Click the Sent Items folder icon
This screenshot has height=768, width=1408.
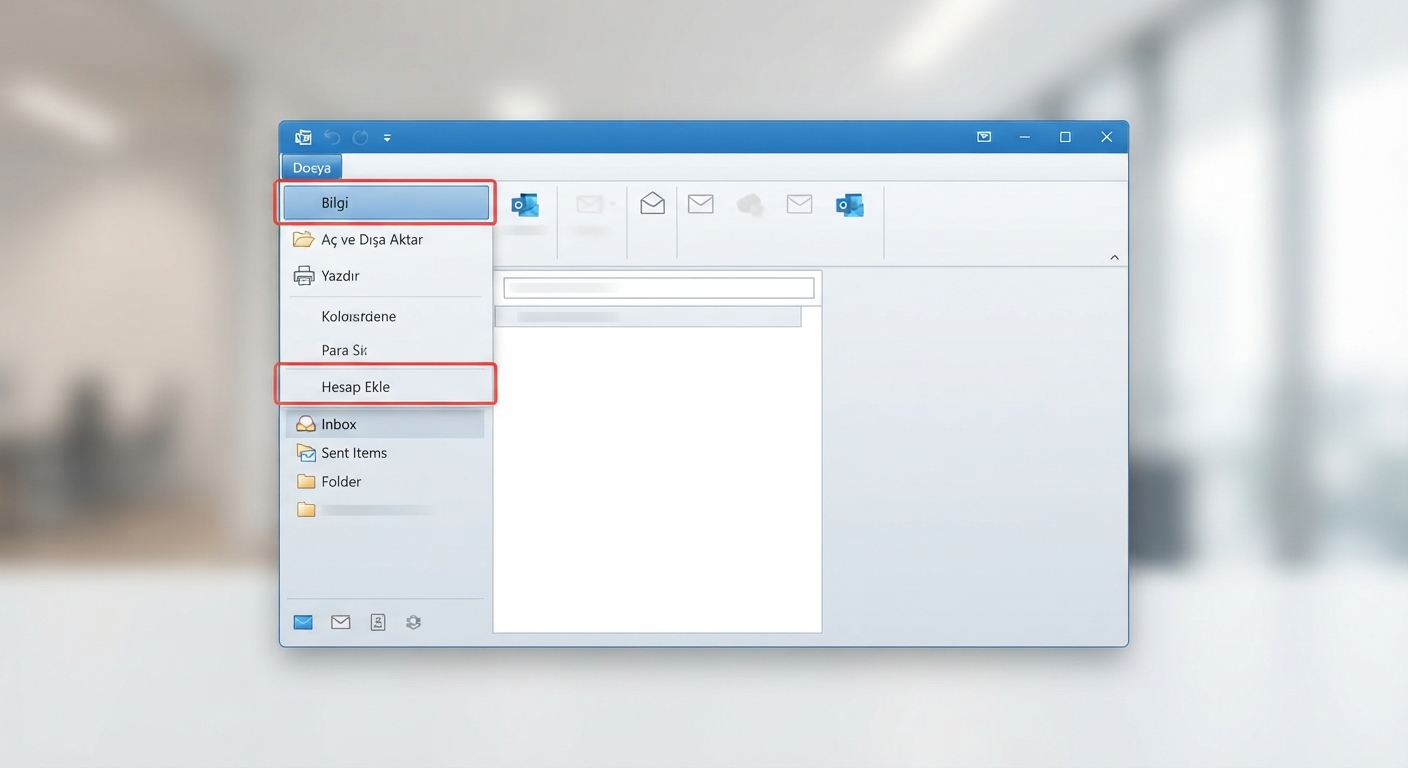point(306,453)
